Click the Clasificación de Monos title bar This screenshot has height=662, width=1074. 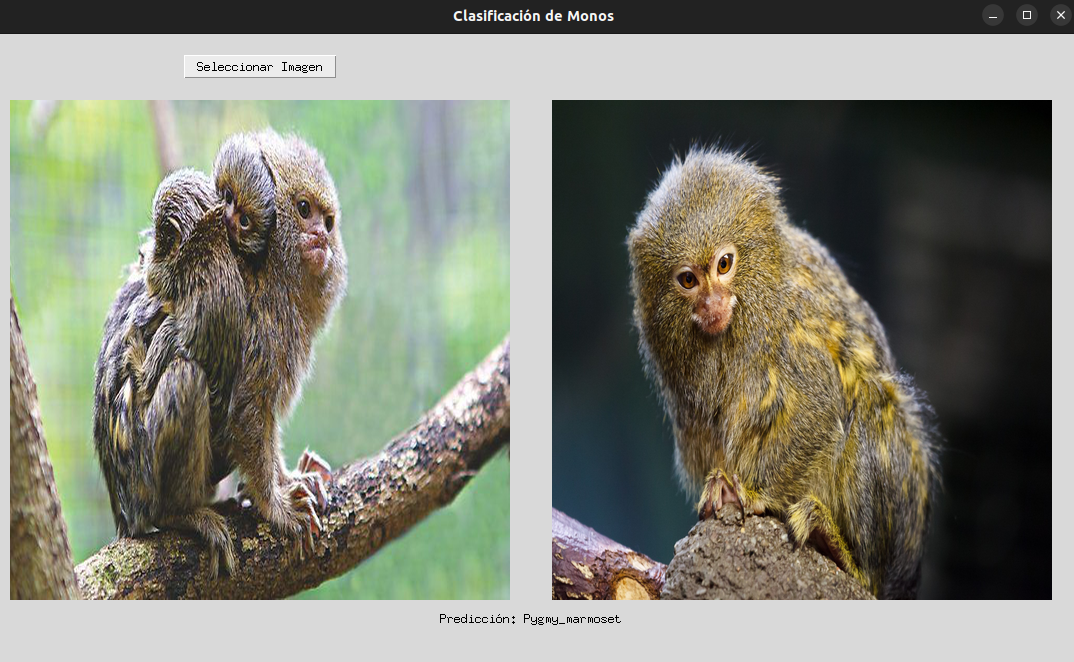tap(533, 15)
